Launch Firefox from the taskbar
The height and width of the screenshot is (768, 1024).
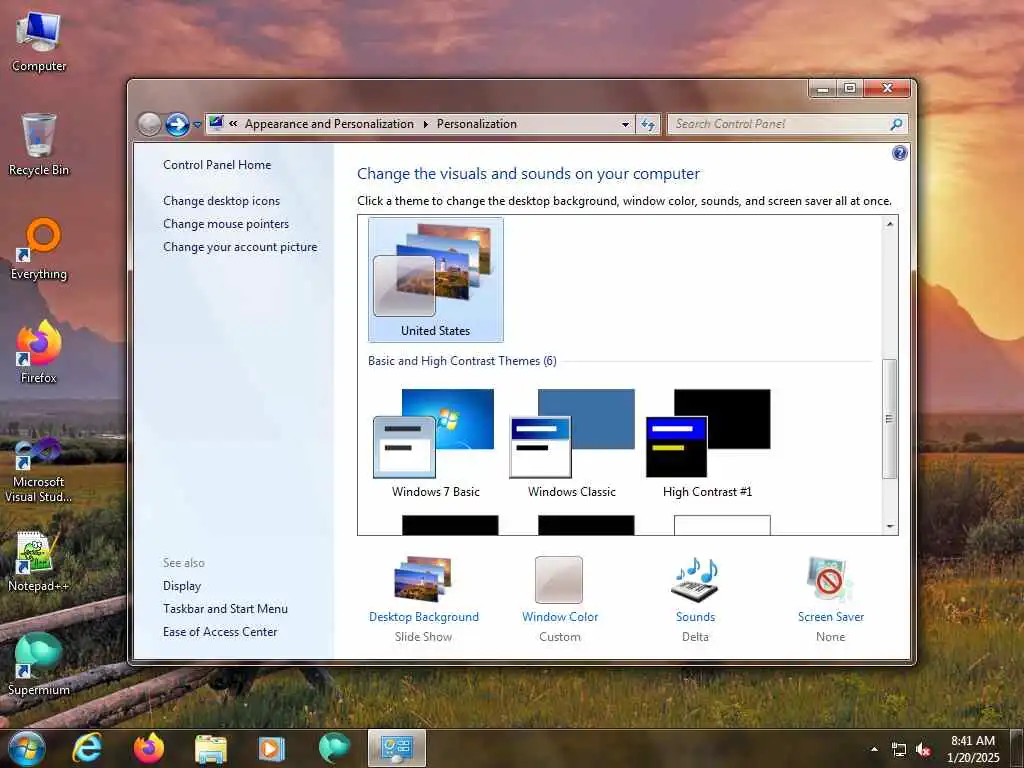(x=149, y=748)
